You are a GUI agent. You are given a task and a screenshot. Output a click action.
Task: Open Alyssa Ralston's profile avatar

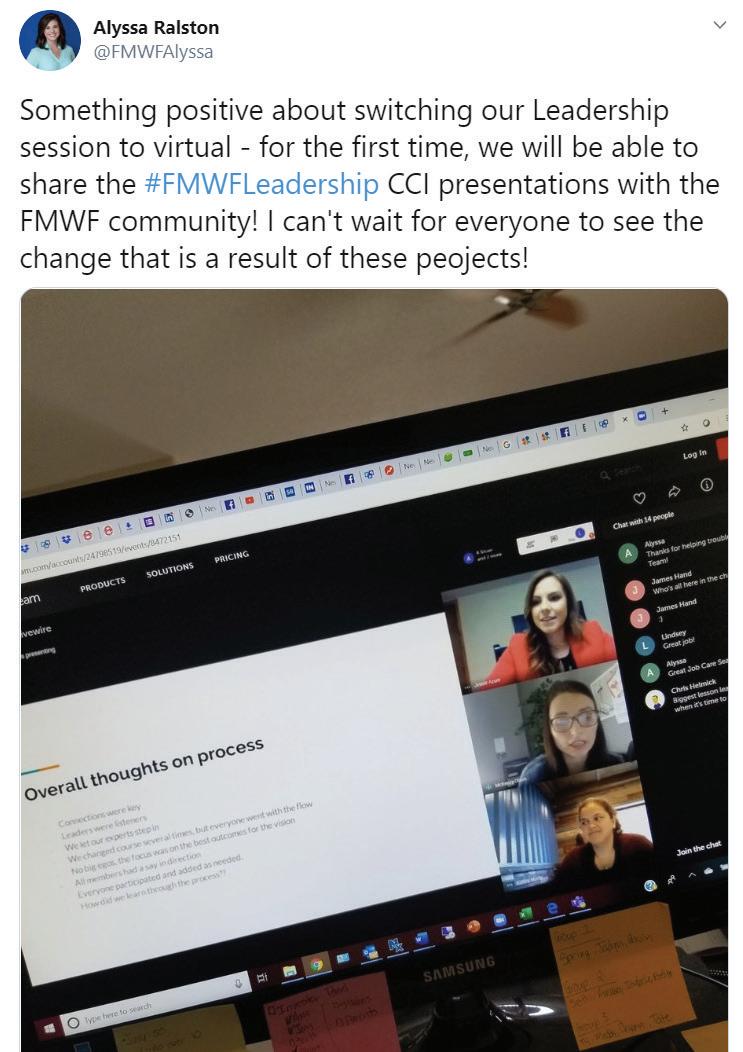coord(50,40)
